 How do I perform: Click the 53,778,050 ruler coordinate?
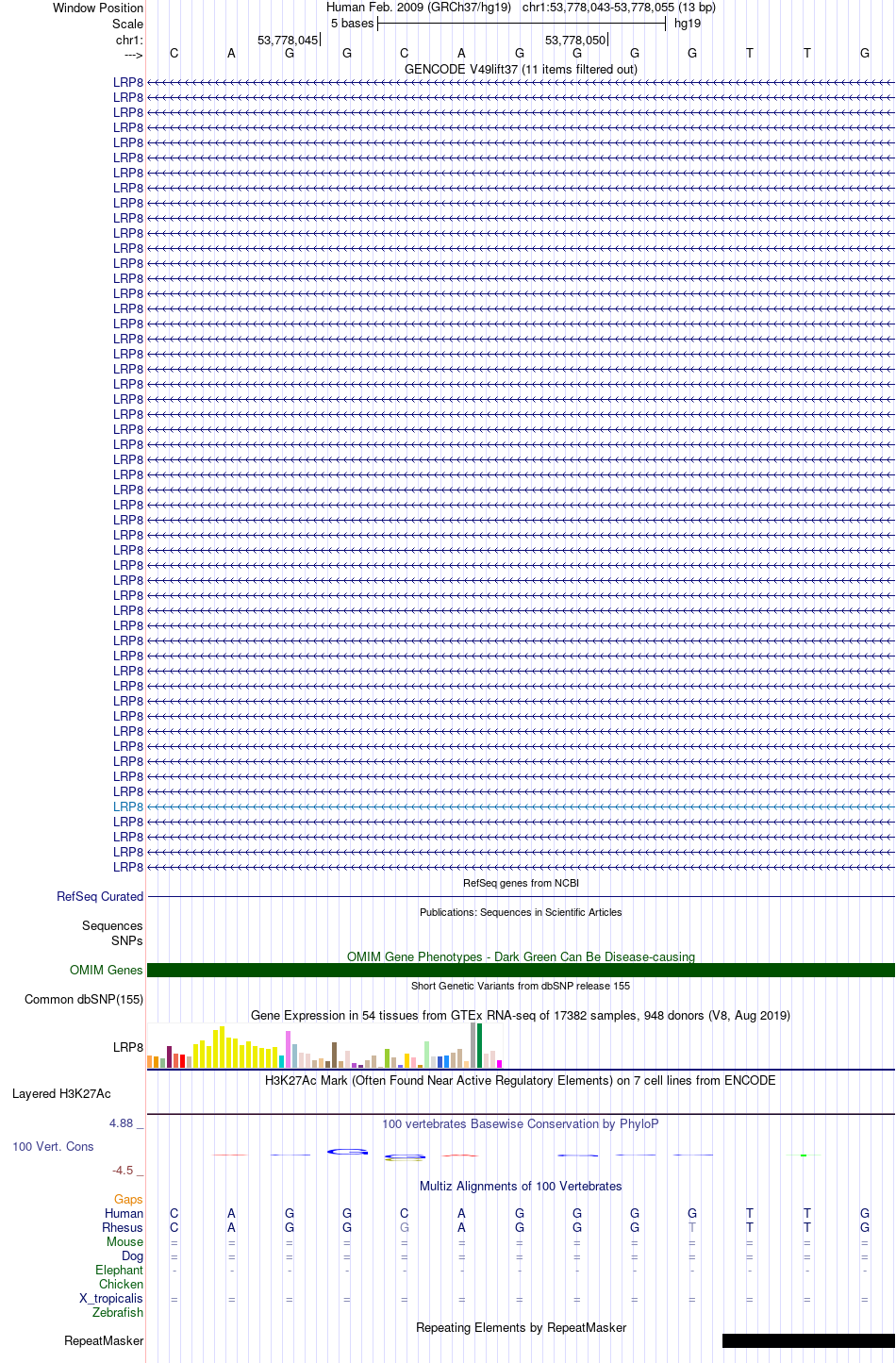tap(575, 41)
